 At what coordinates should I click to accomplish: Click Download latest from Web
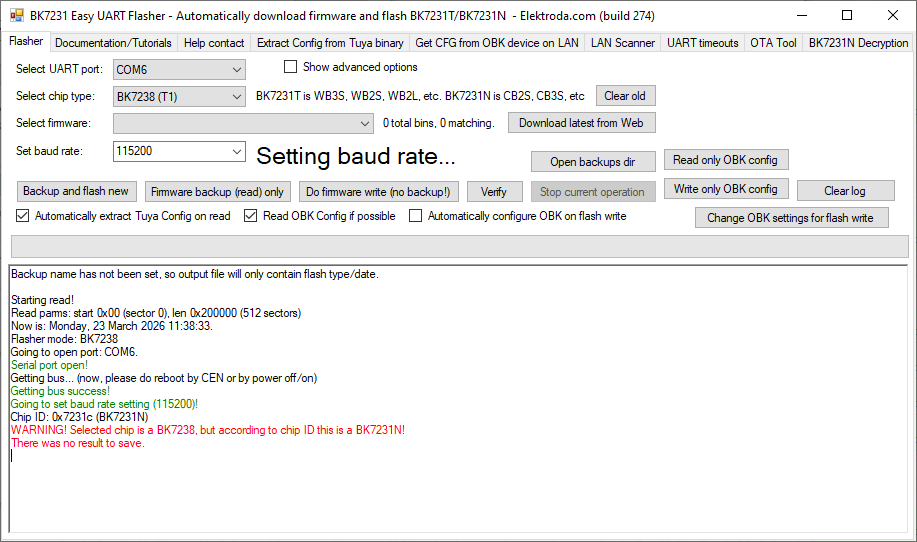581,123
